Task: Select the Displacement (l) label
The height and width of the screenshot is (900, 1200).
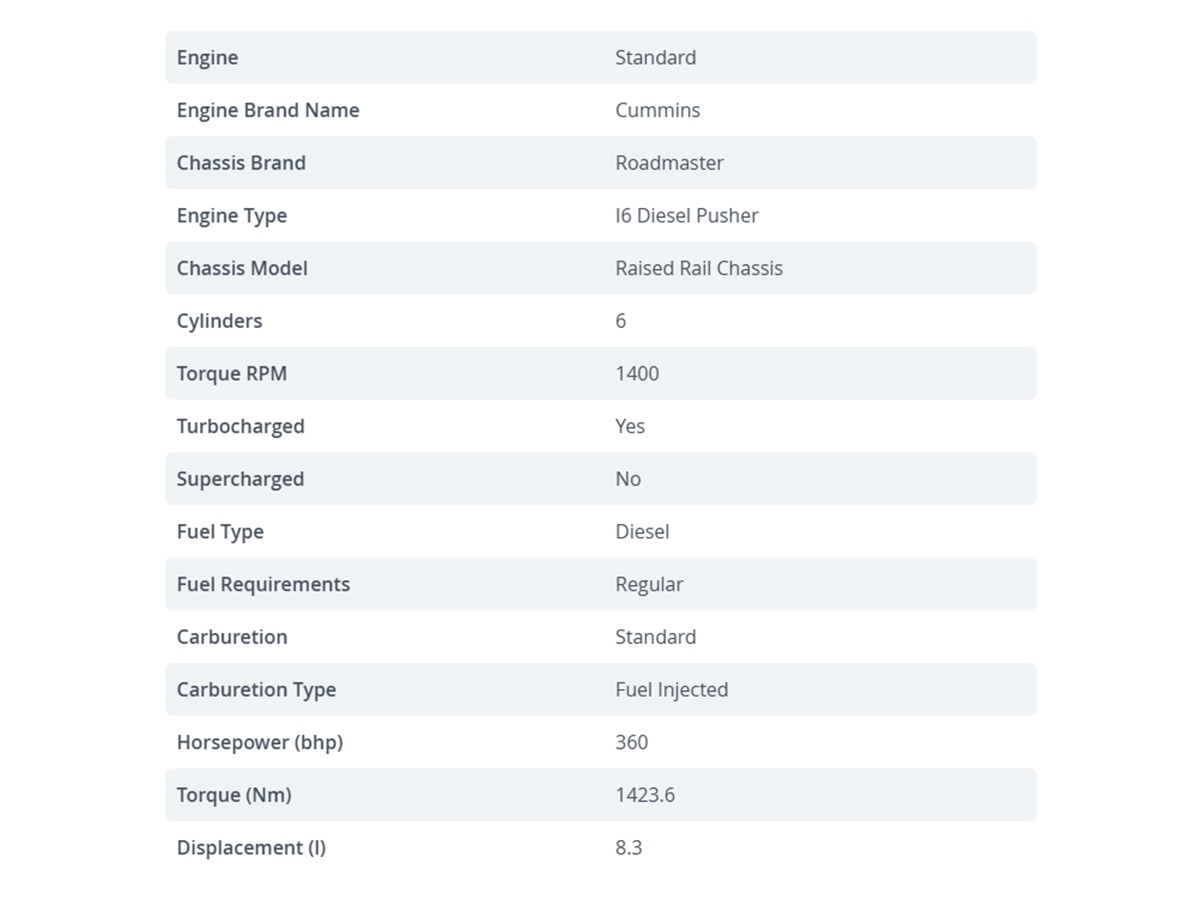Action: 251,848
